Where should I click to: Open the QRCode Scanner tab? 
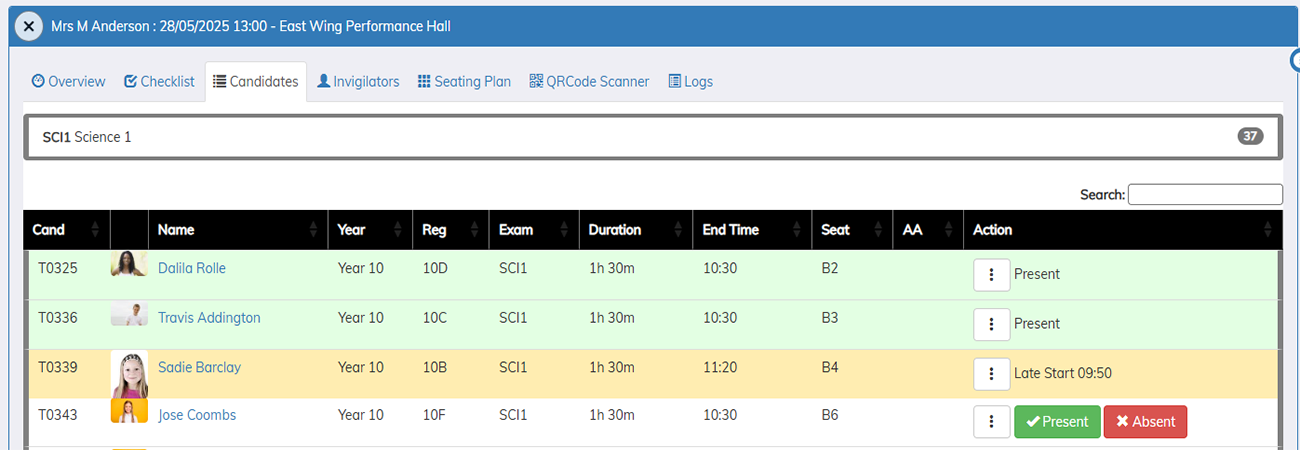tap(589, 82)
